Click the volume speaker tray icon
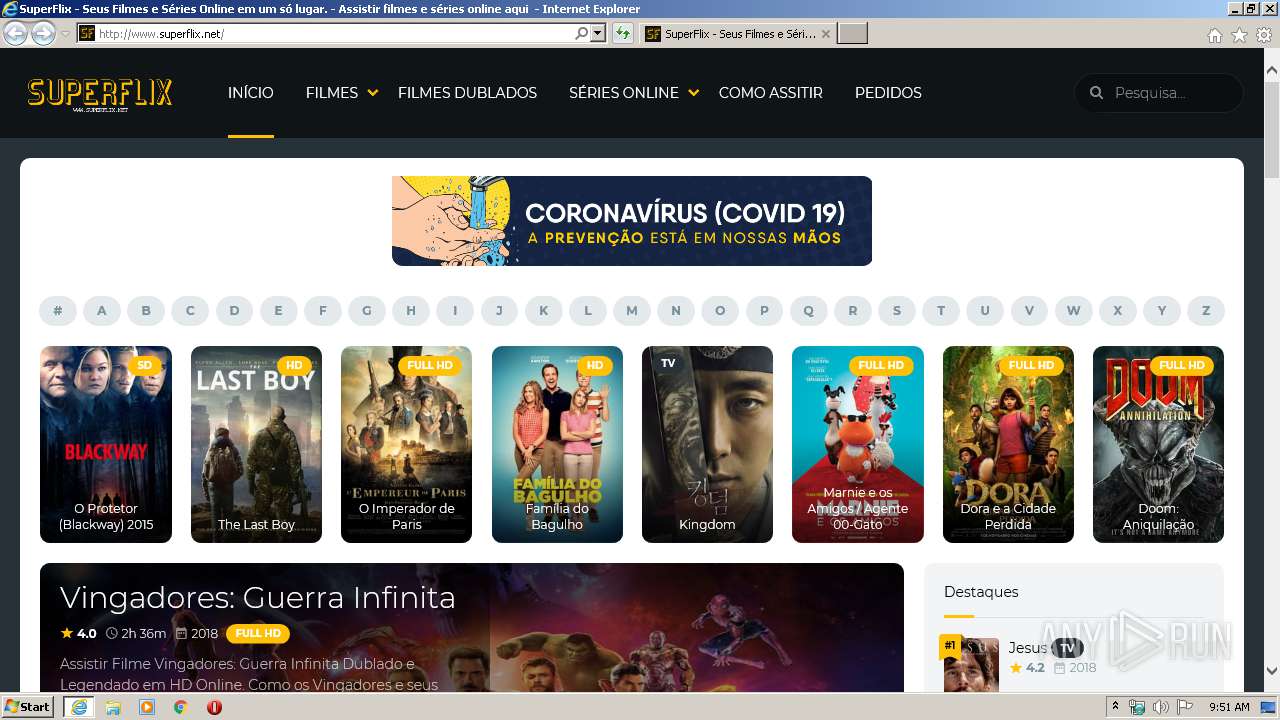 [1160, 707]
